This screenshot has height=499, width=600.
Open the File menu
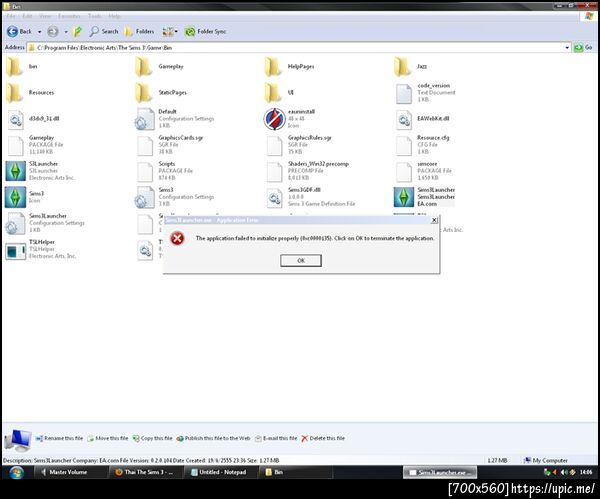point(11,16)
